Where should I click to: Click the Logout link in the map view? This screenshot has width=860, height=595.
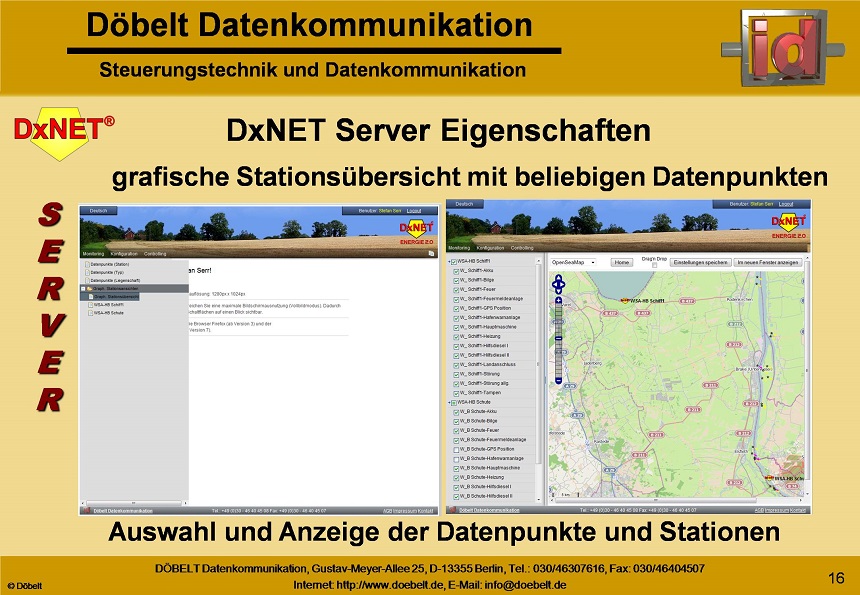(x=786, y=204)
